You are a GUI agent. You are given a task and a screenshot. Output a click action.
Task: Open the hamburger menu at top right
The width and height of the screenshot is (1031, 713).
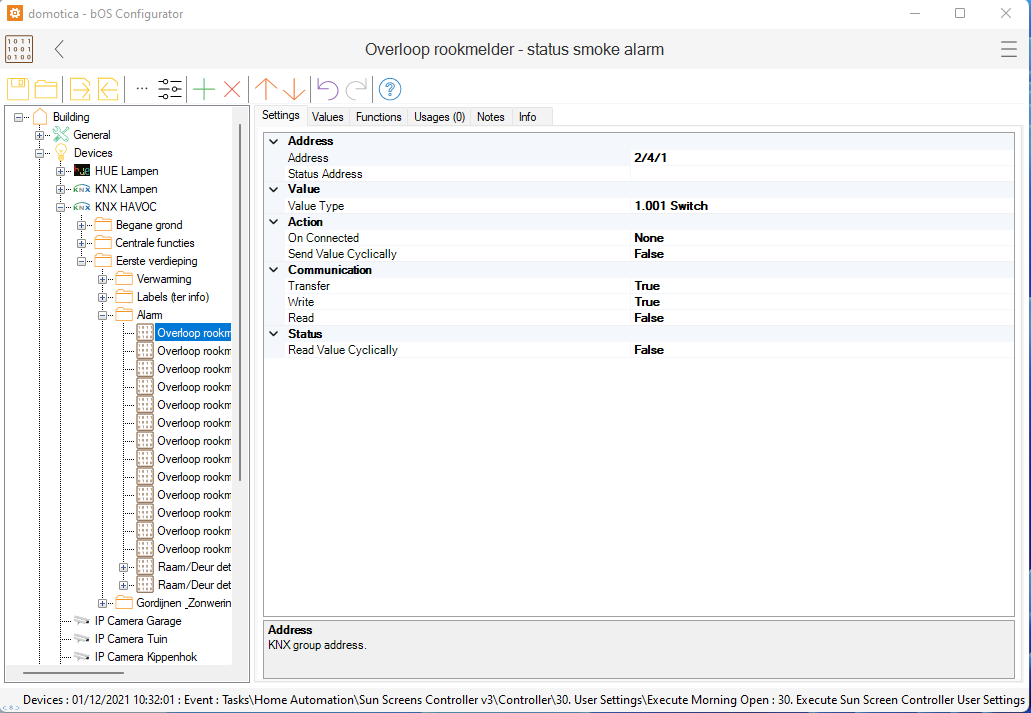pyautogui.click(x=1009, y=49)
